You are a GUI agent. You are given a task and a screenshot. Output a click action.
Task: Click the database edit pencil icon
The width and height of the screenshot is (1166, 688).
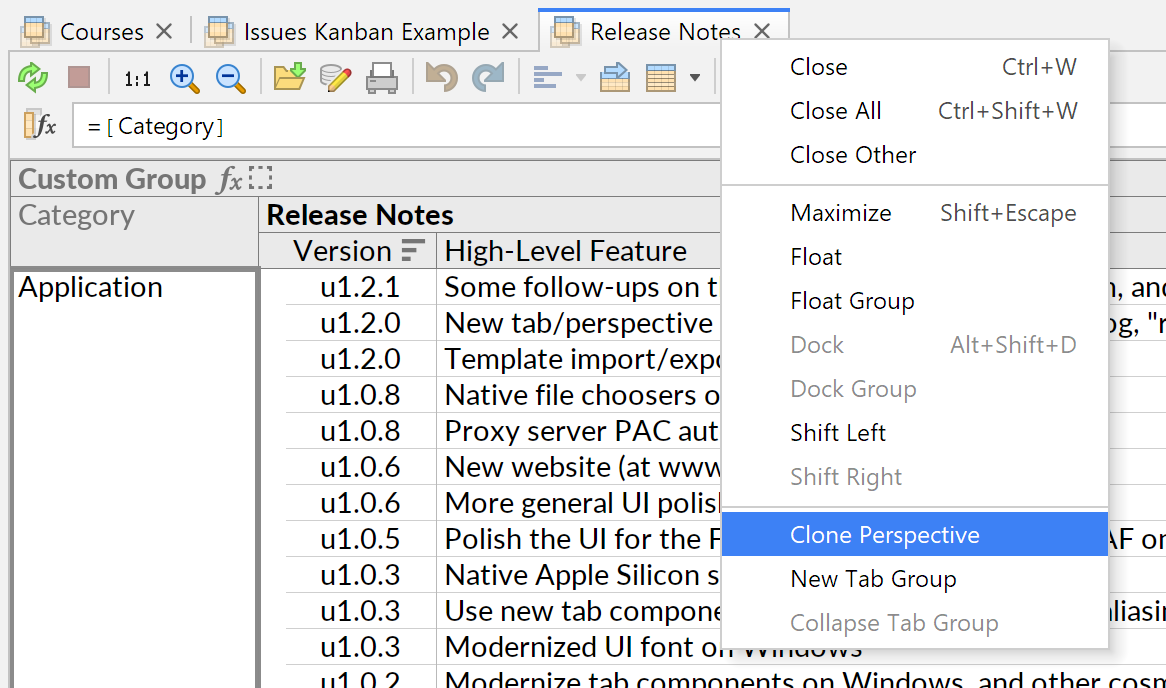click(x=336, y=77)
